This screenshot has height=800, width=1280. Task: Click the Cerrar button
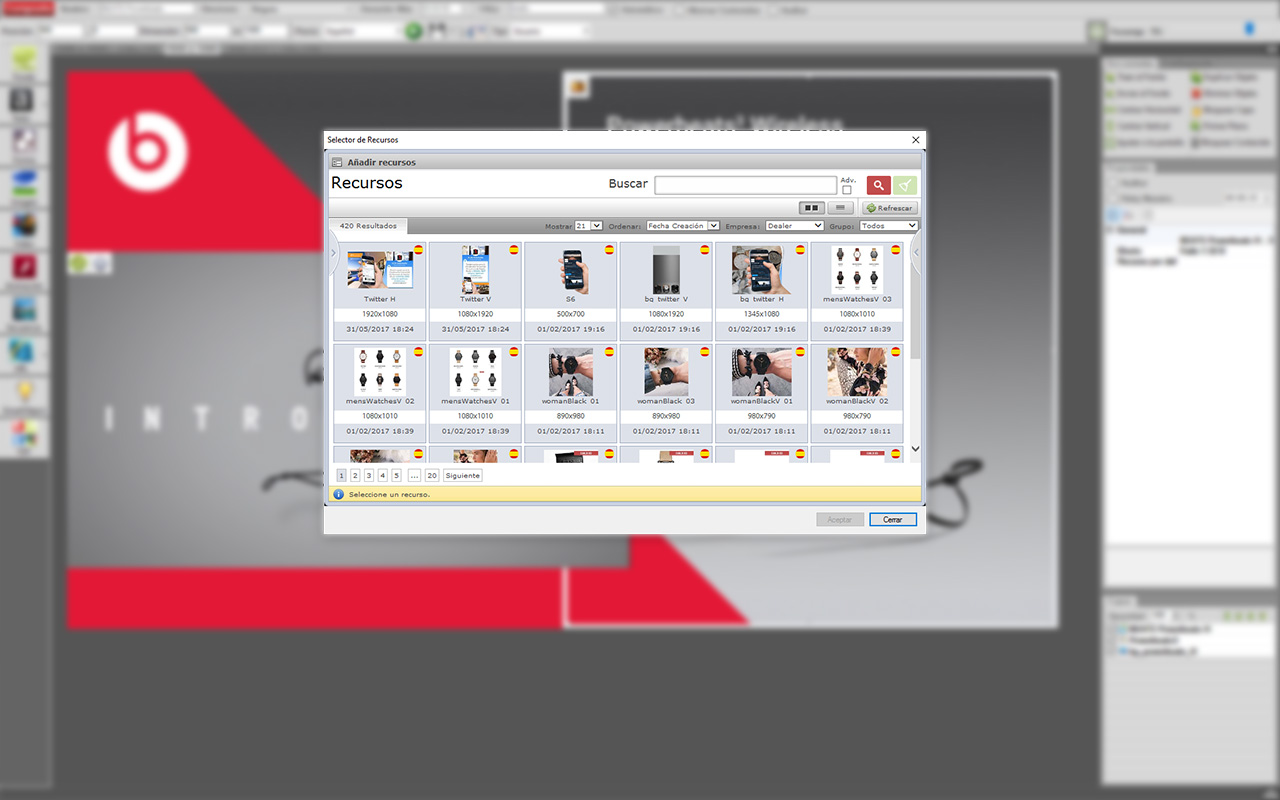point(892,520)
